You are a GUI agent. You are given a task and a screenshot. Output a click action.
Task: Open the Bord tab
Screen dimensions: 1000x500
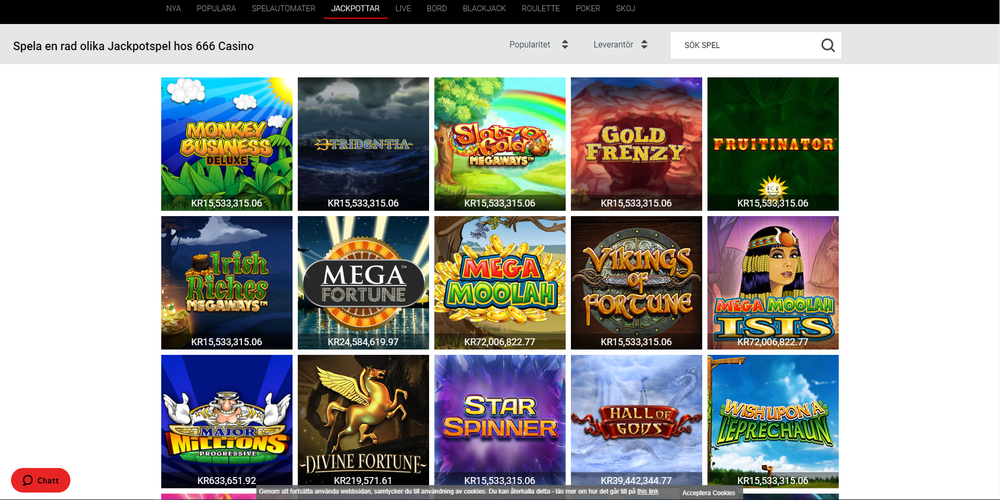(x=437, y=9)
